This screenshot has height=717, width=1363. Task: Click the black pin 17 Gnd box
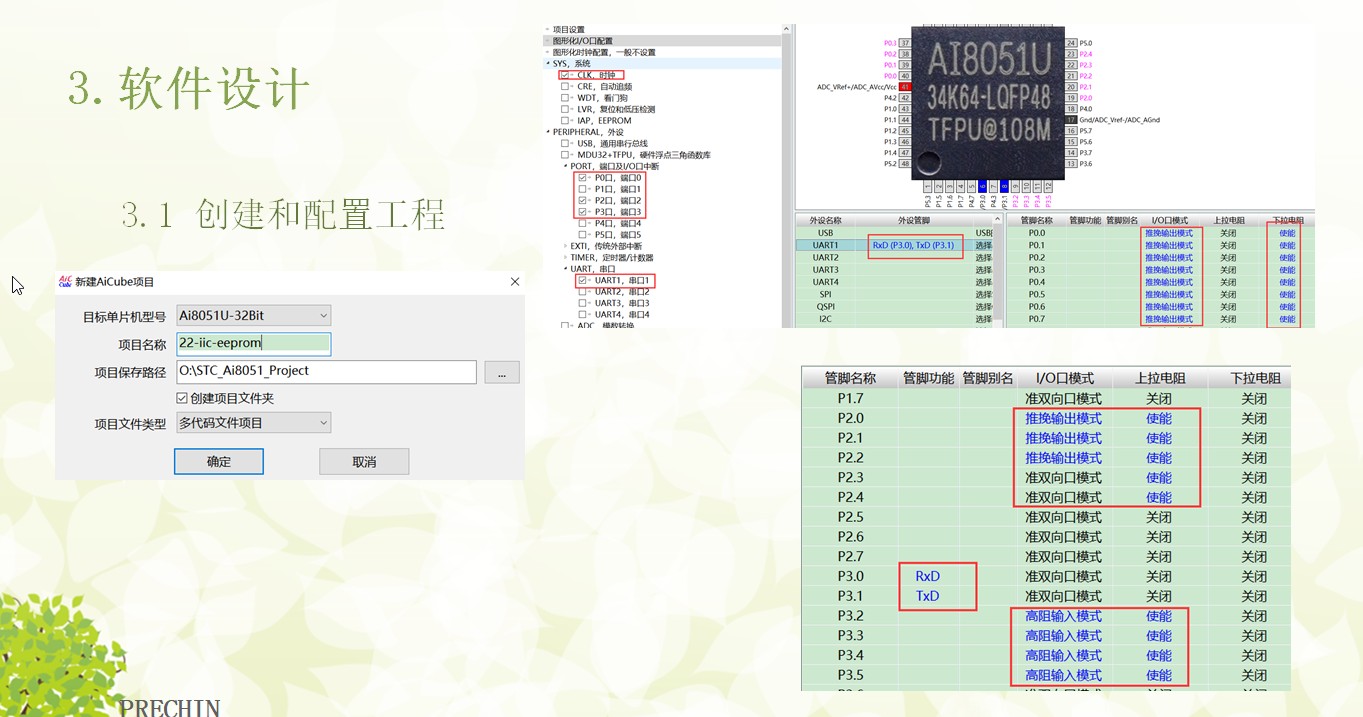(1071, 120)
